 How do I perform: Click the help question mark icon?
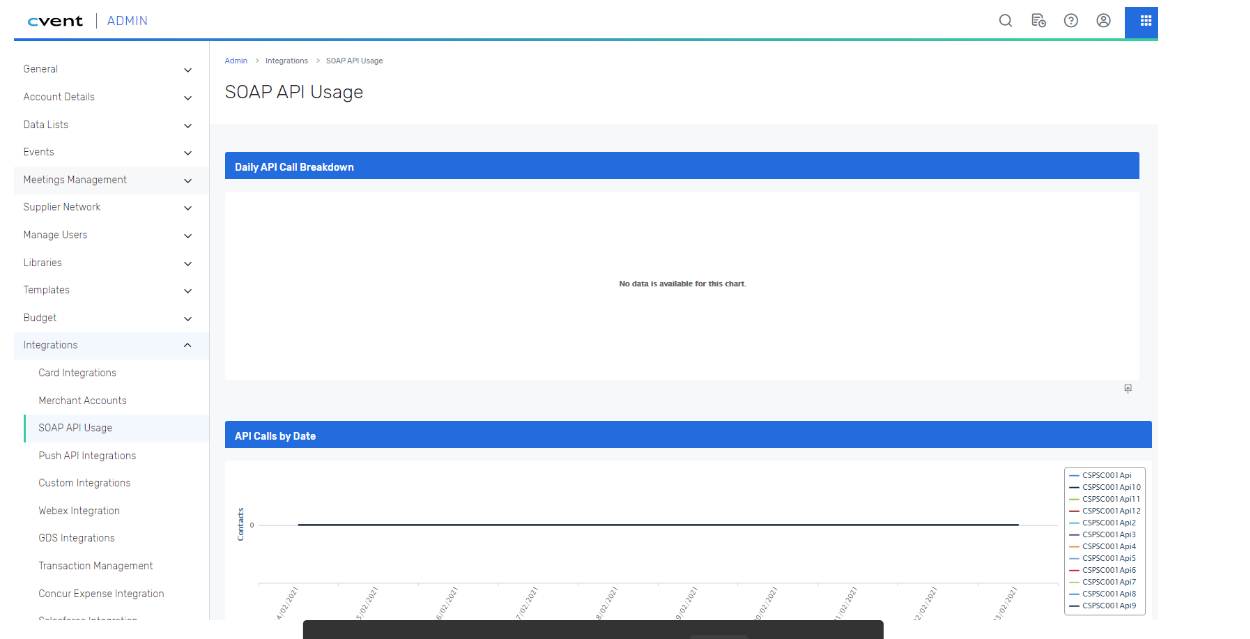[1071, 20]
